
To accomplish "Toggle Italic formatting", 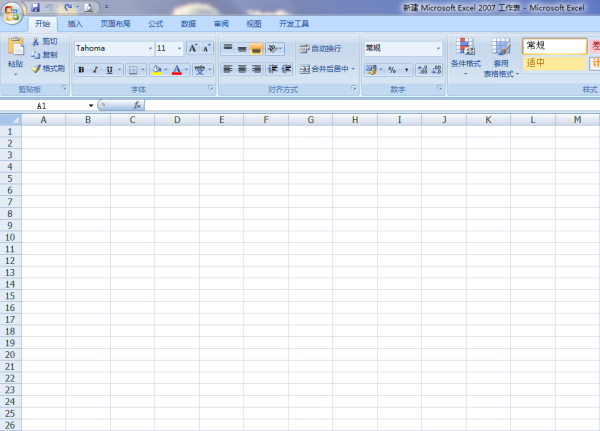I will point(95,70).
